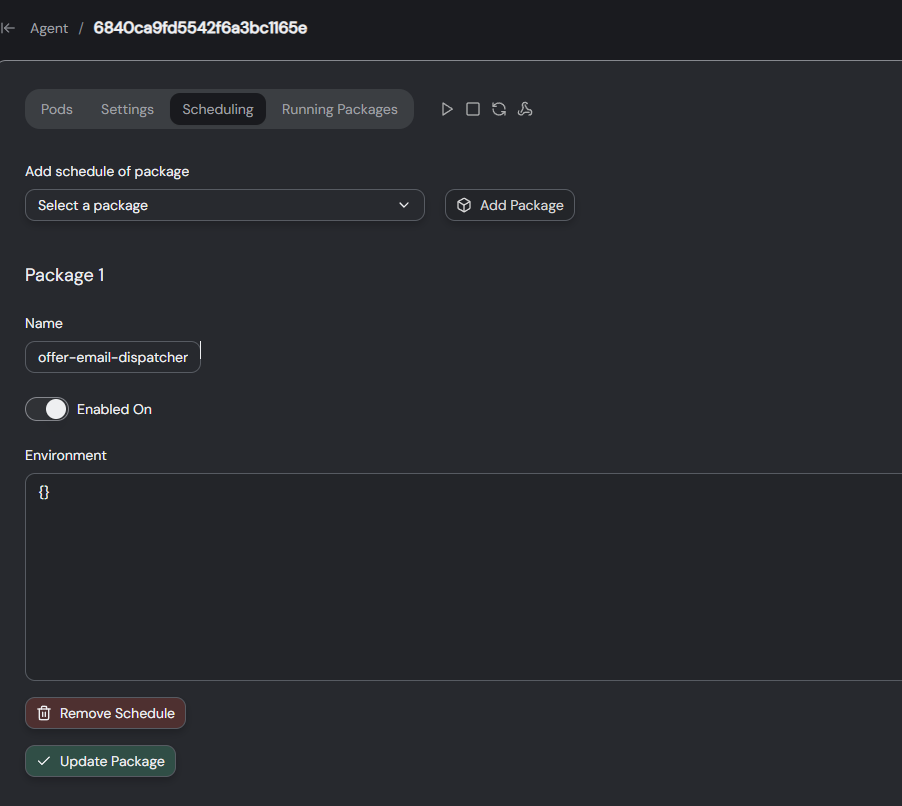Open the Settings tab
Screen dimensions: 902x806
click(x=127, y=109)
